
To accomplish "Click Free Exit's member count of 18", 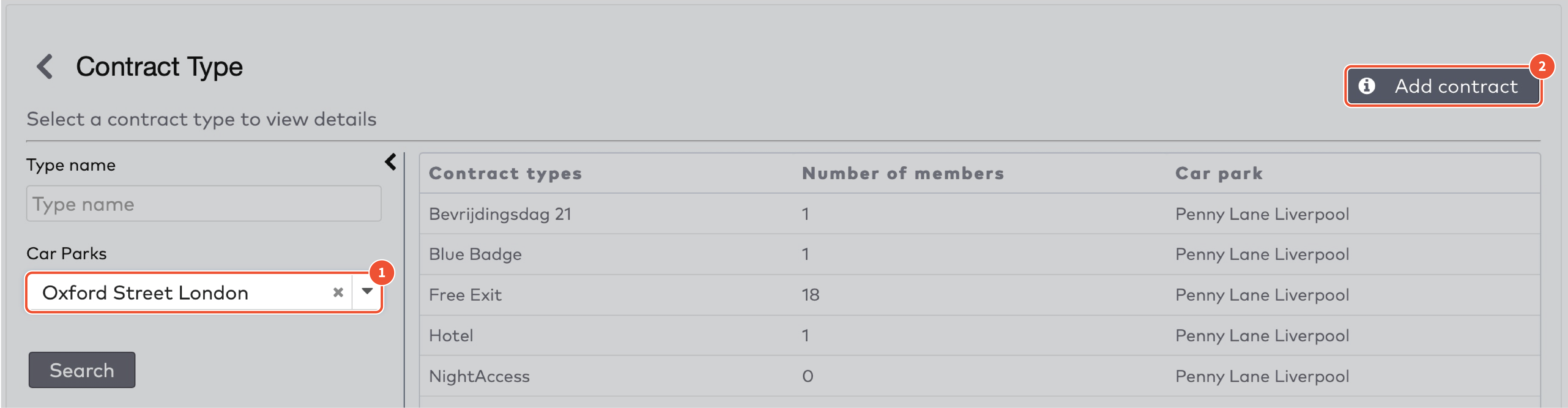I will pyautogui.click(x=810, y=295).
